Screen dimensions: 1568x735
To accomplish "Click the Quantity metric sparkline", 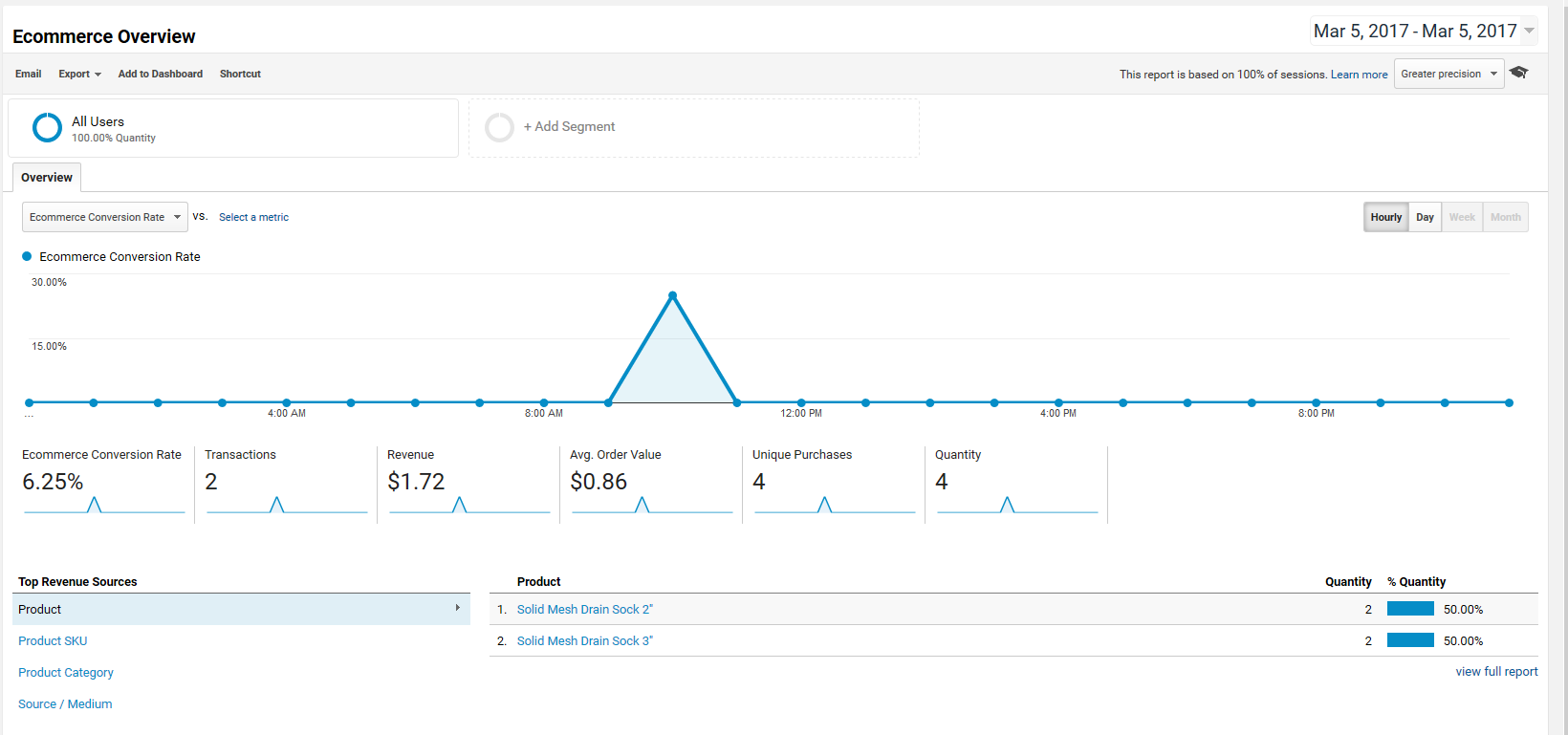I will pos(1016,505).
